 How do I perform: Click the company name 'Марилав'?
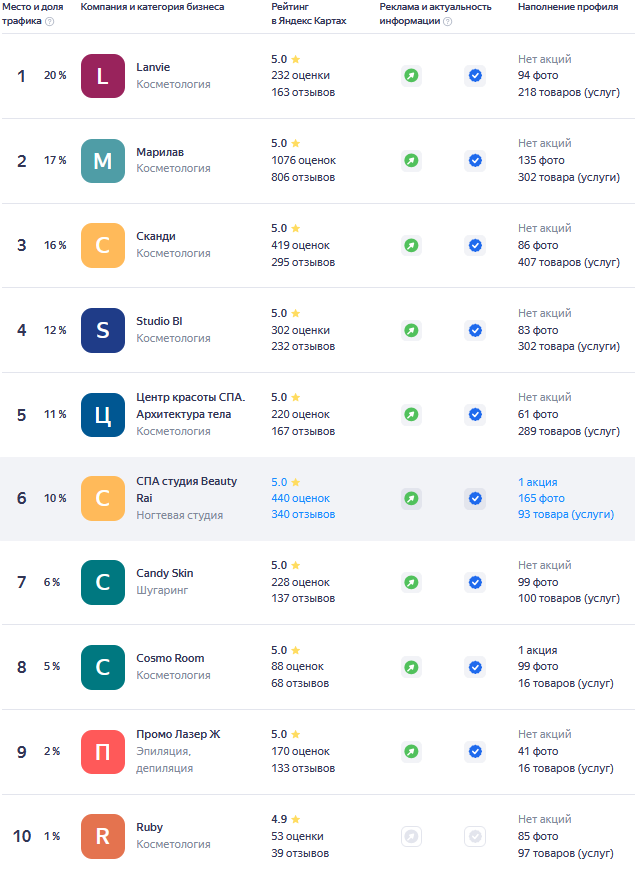[160, 152]
